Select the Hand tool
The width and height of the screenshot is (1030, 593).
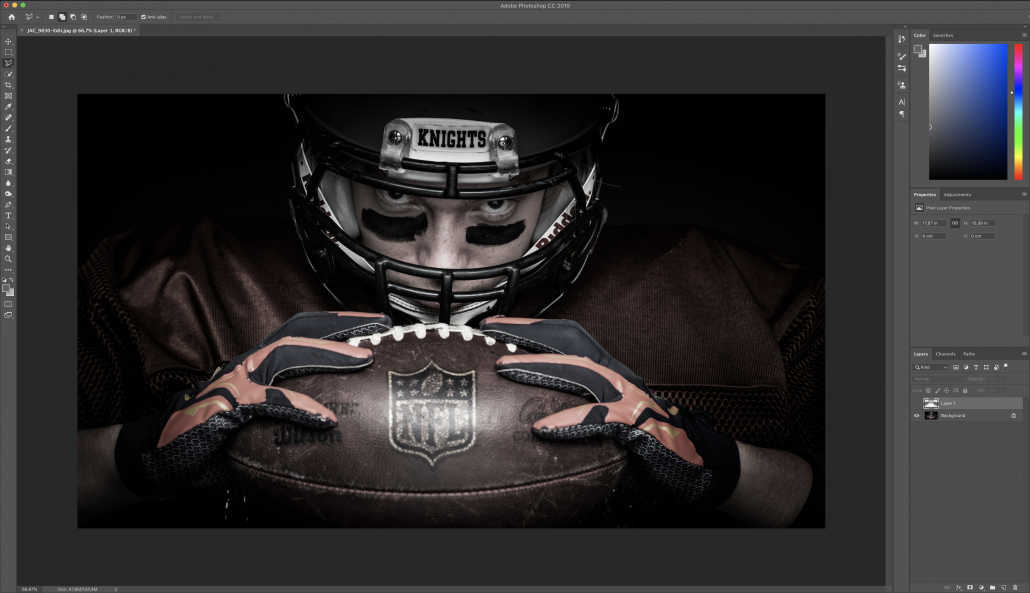point(9,248)
